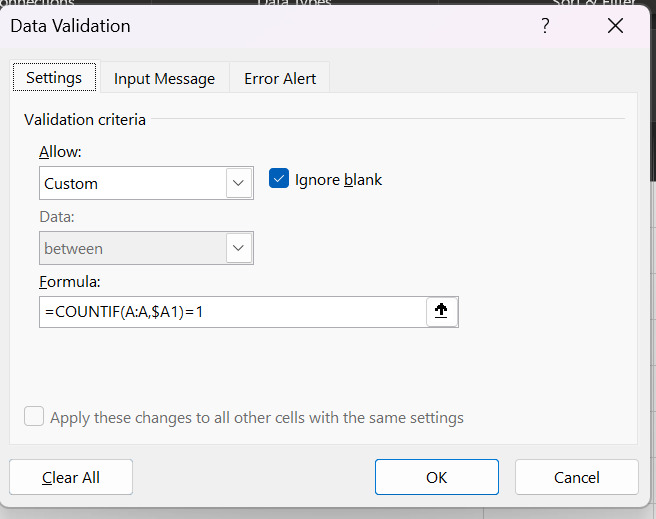The image size is (656, 519).
Task: Click the Help question mark icon
Action: (x=545, y=27)
